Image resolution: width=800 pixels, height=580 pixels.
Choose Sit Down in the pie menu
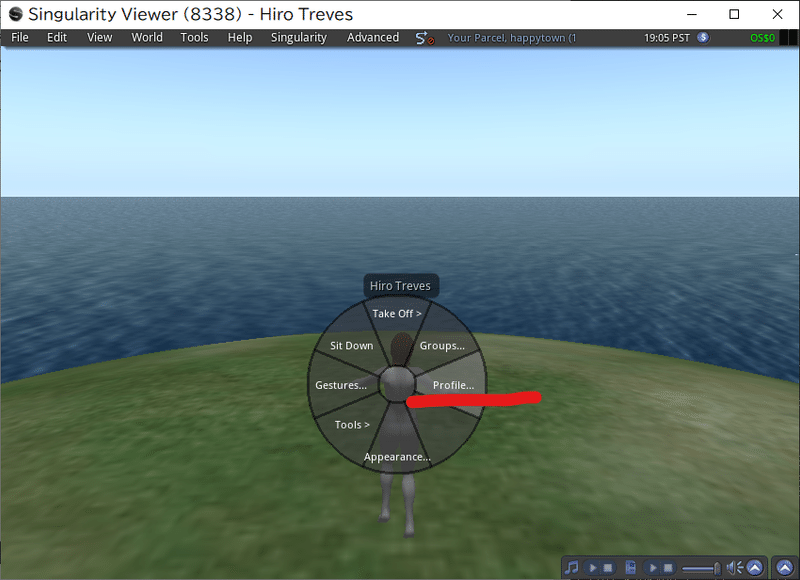pos(352,346)
